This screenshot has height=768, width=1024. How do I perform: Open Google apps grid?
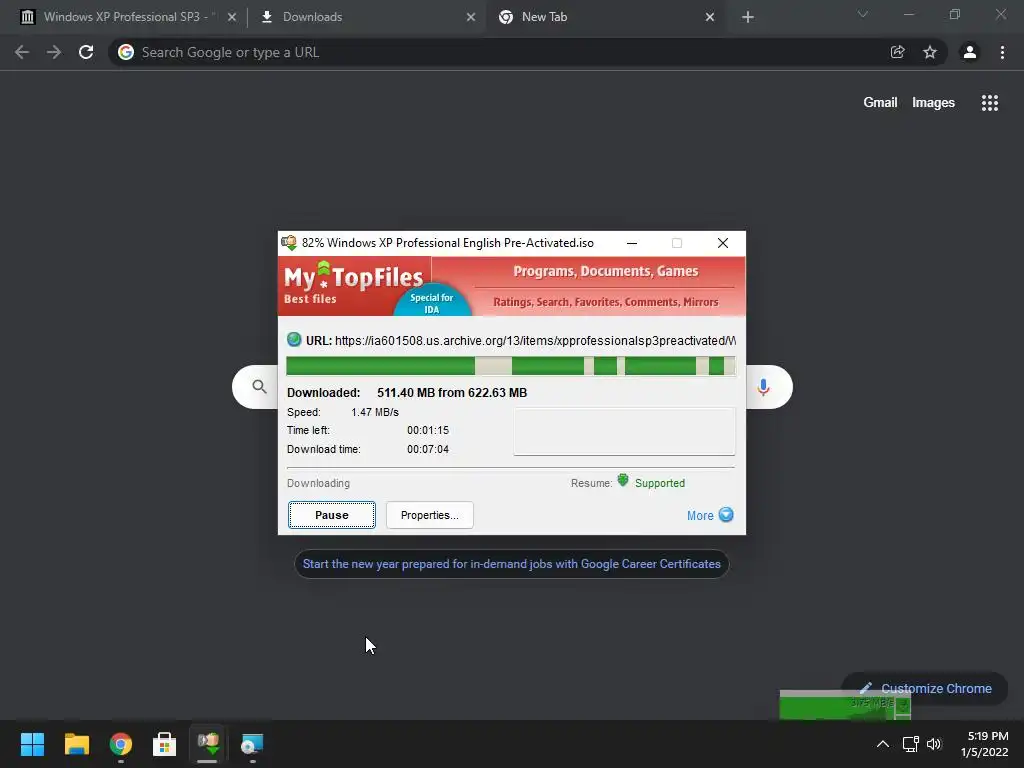[989, 103]
